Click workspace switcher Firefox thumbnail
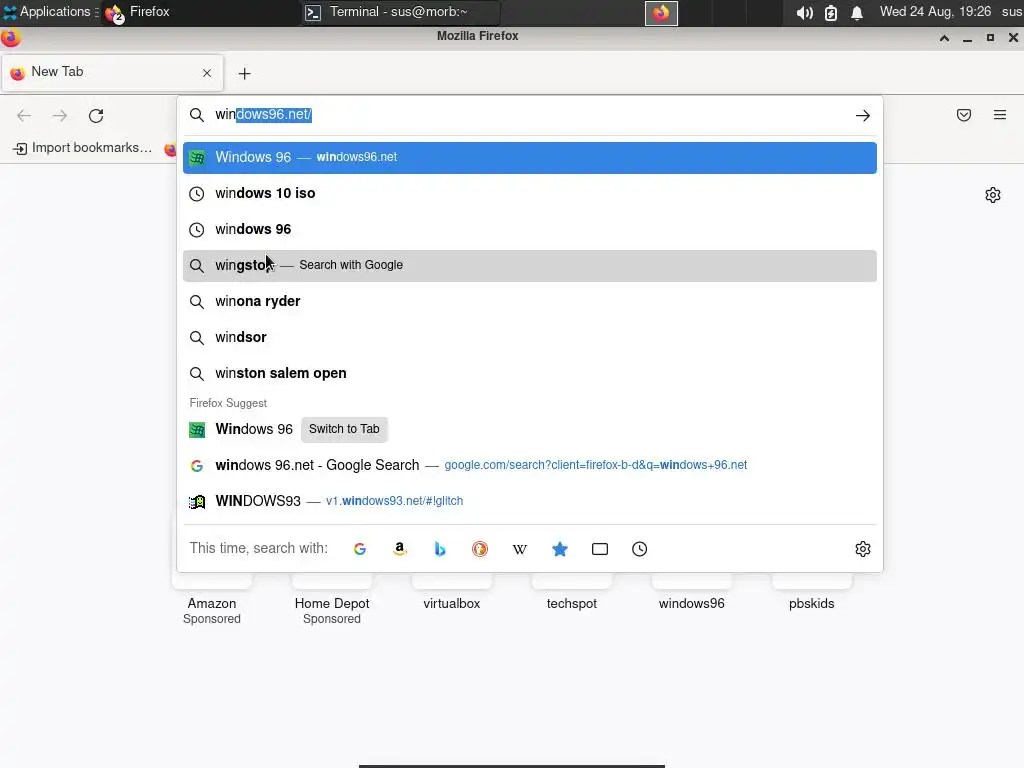Viewport: 1024px width, 768px height. (x=661, y=13)
